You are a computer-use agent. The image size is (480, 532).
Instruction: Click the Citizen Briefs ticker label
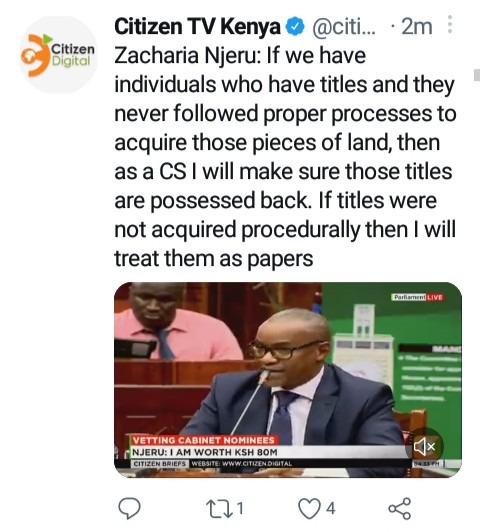click(x=160, y=464)
